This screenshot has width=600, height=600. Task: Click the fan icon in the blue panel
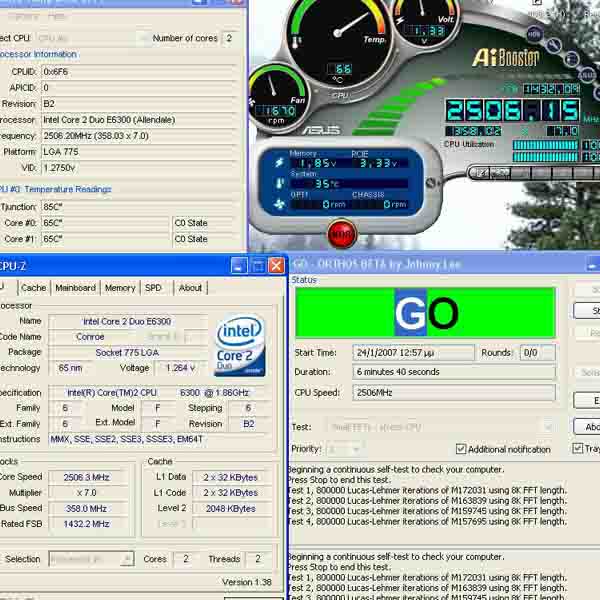coord(279,204)
